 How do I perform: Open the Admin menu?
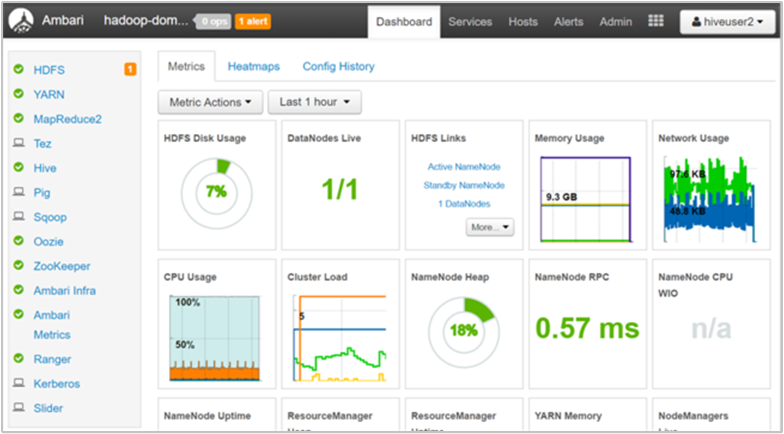(x=616, y=22)
